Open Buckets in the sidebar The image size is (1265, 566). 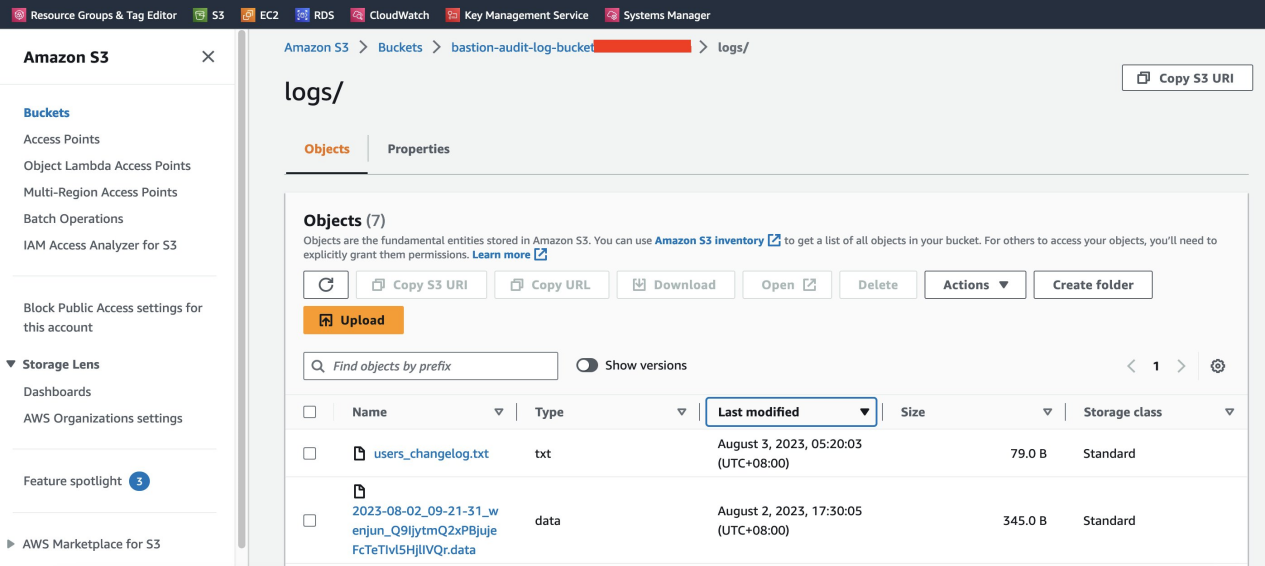click(47, 113)
